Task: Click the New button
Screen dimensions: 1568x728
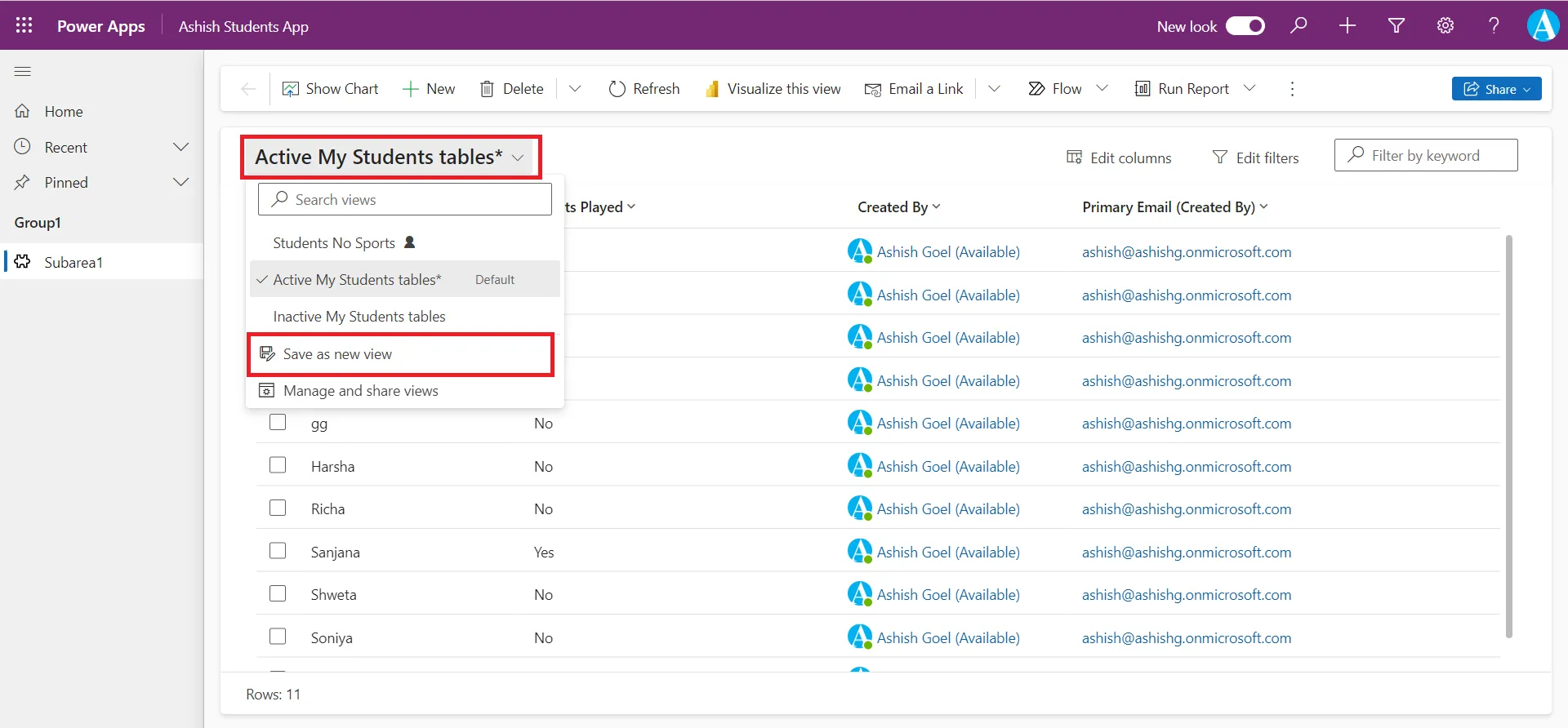Action: 429,89
